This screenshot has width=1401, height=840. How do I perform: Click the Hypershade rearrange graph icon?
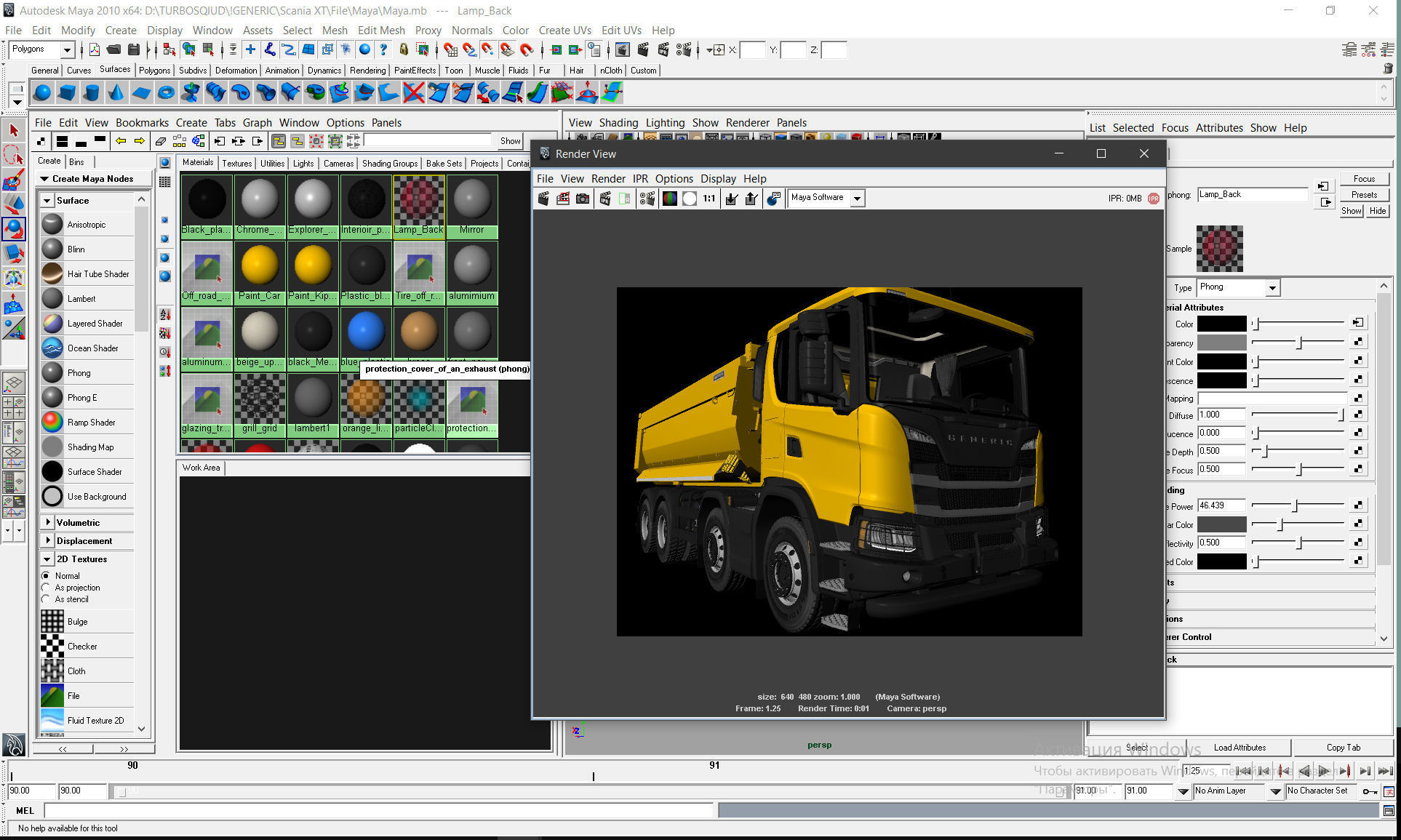pos(180,141)
